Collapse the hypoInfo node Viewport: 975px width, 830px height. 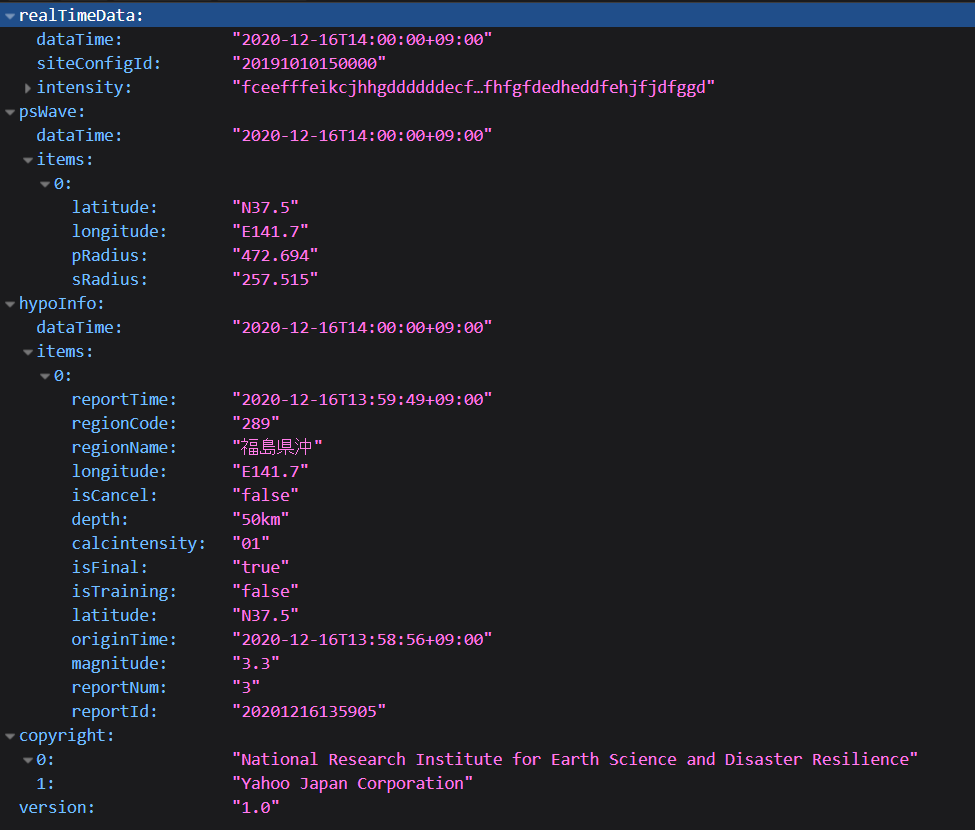point(9,303)
